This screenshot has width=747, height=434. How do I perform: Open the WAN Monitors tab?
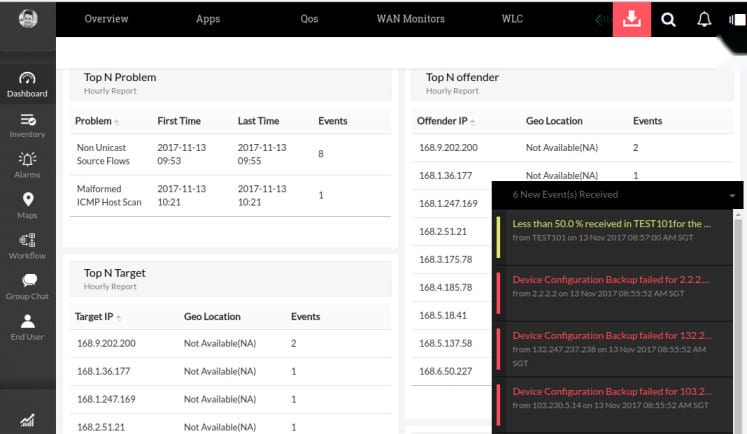pyautogui.click(x=410, y=19)
